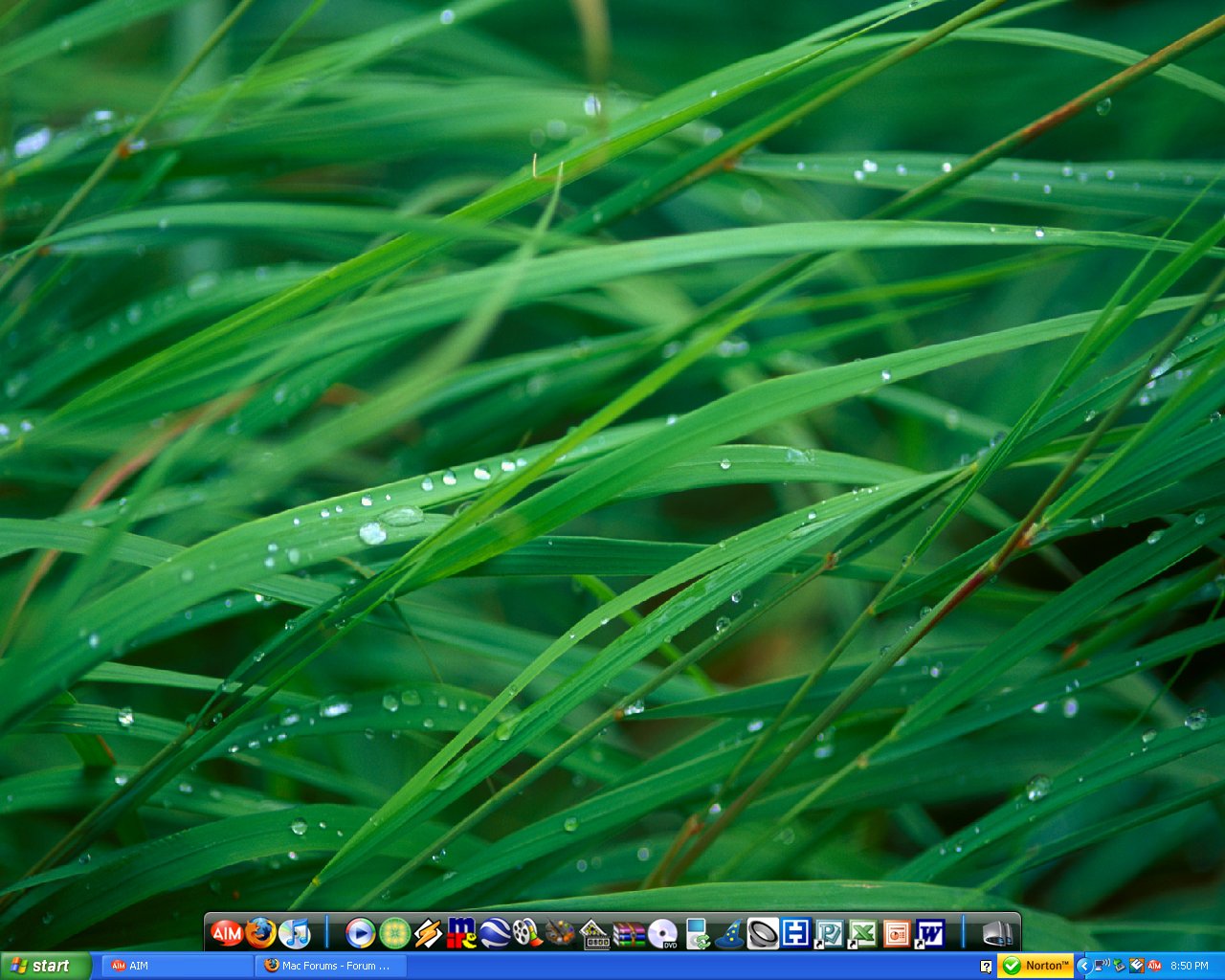Open the AIM icon in system tray

1154,966
